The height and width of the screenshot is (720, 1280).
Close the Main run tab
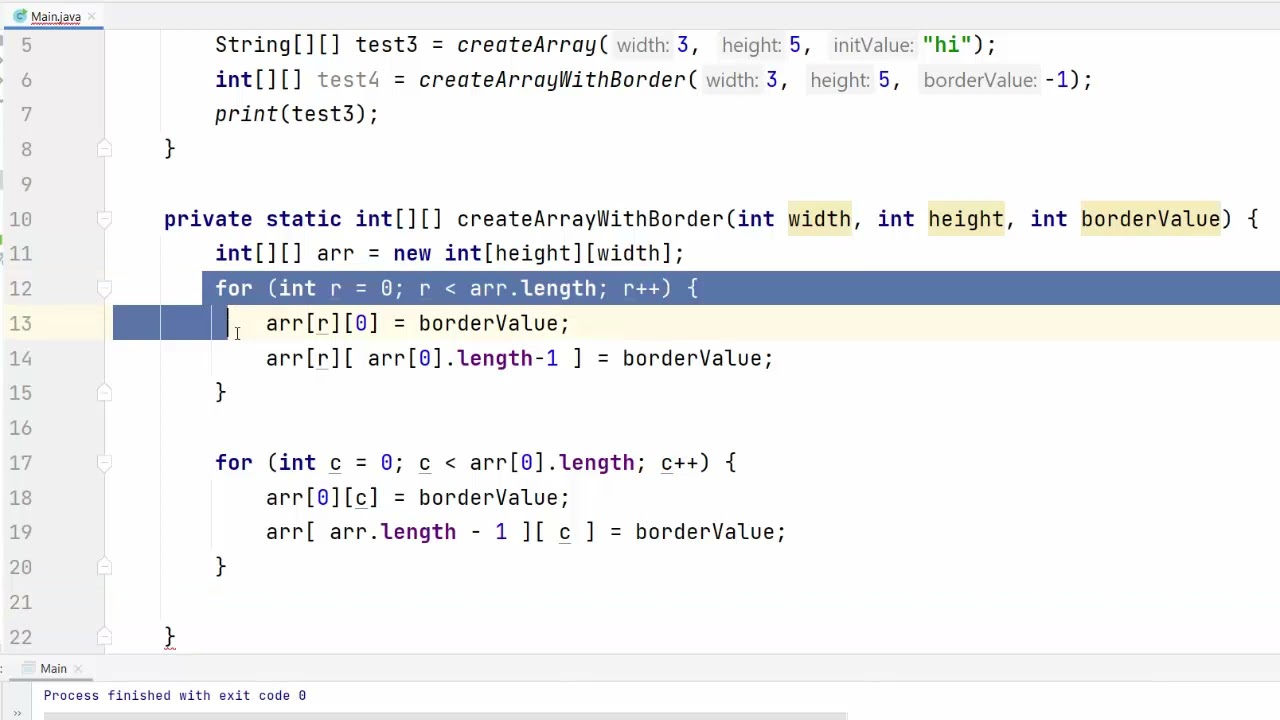point(78,669)
